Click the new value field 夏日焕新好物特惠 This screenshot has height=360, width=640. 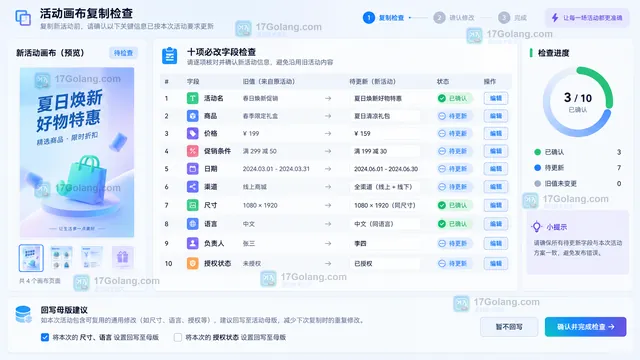[385, 98]
